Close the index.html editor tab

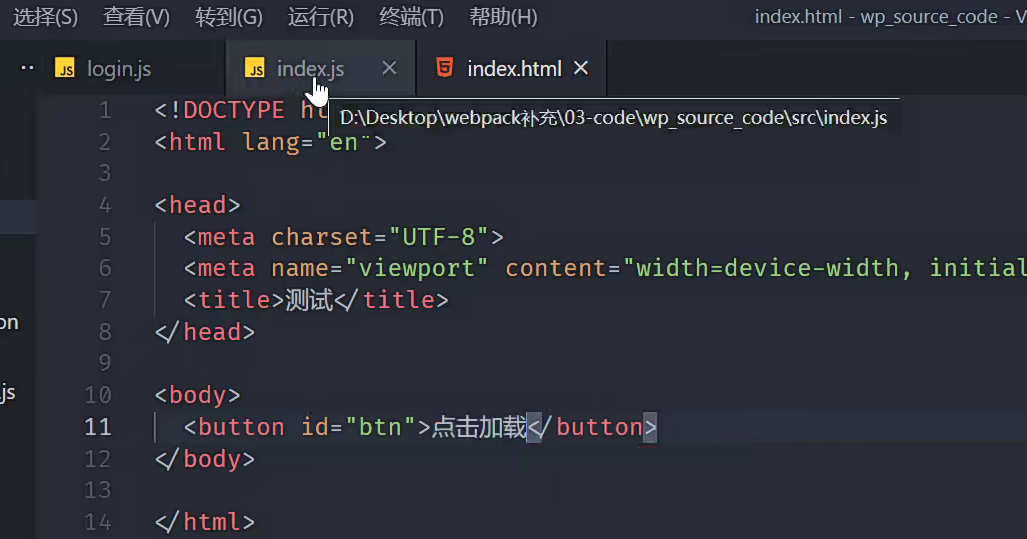[581, 68]
